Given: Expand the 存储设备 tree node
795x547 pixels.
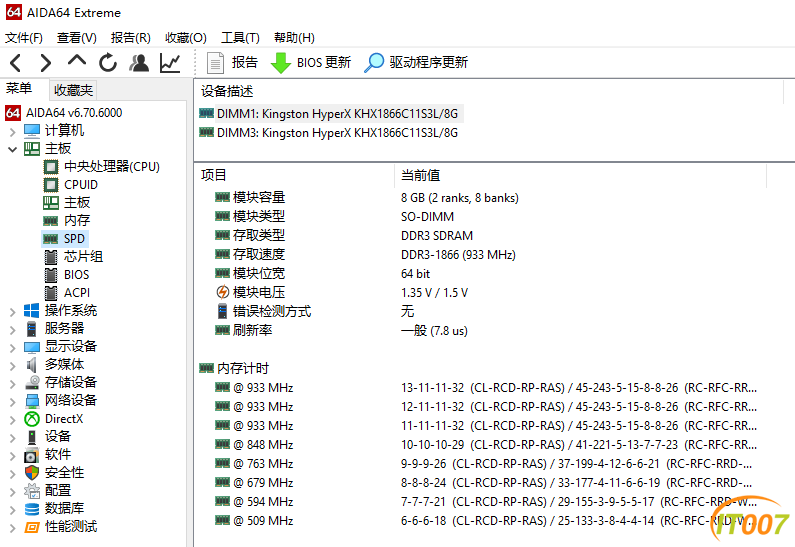Looking at the screenshot, I should [x=12, y=383].
